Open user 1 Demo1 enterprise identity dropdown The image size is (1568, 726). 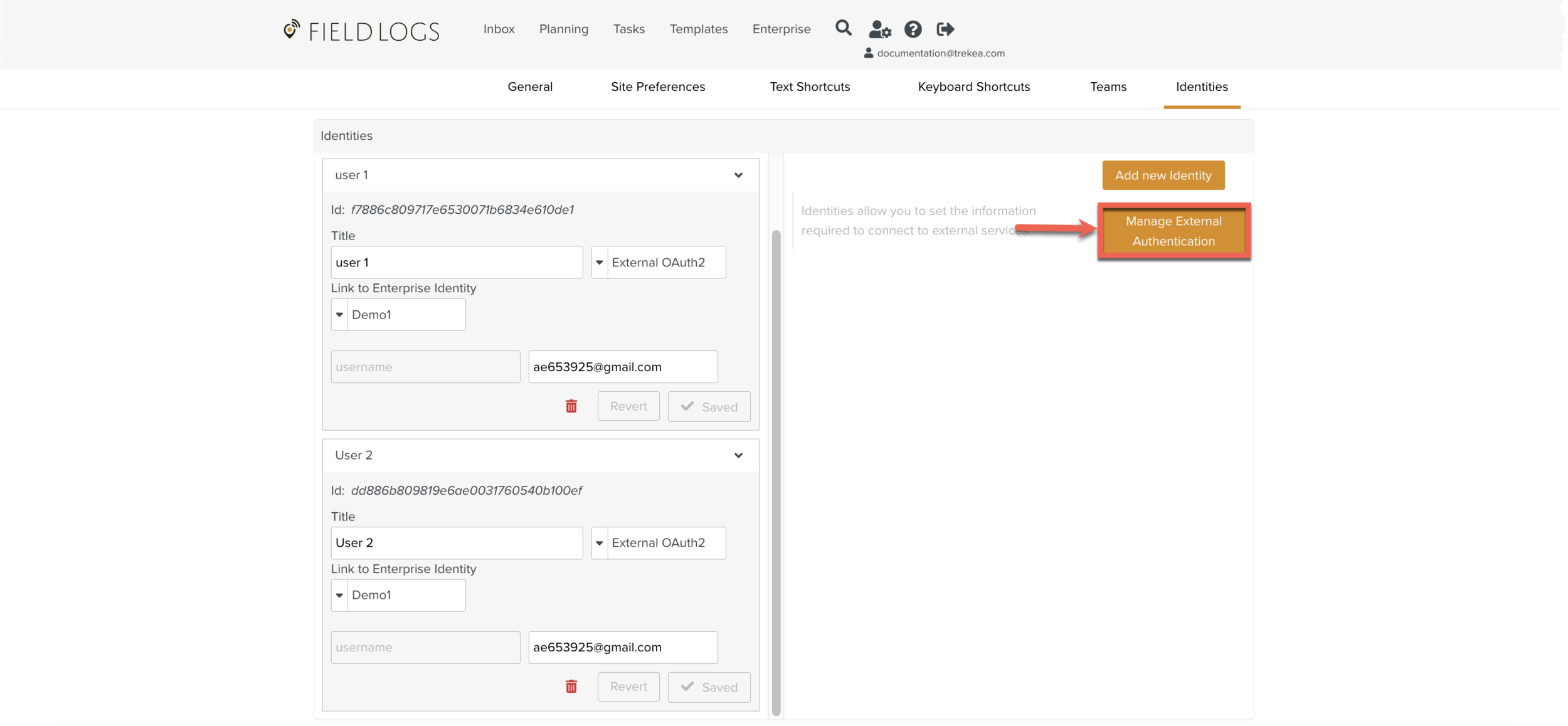(x=339, y=315)
